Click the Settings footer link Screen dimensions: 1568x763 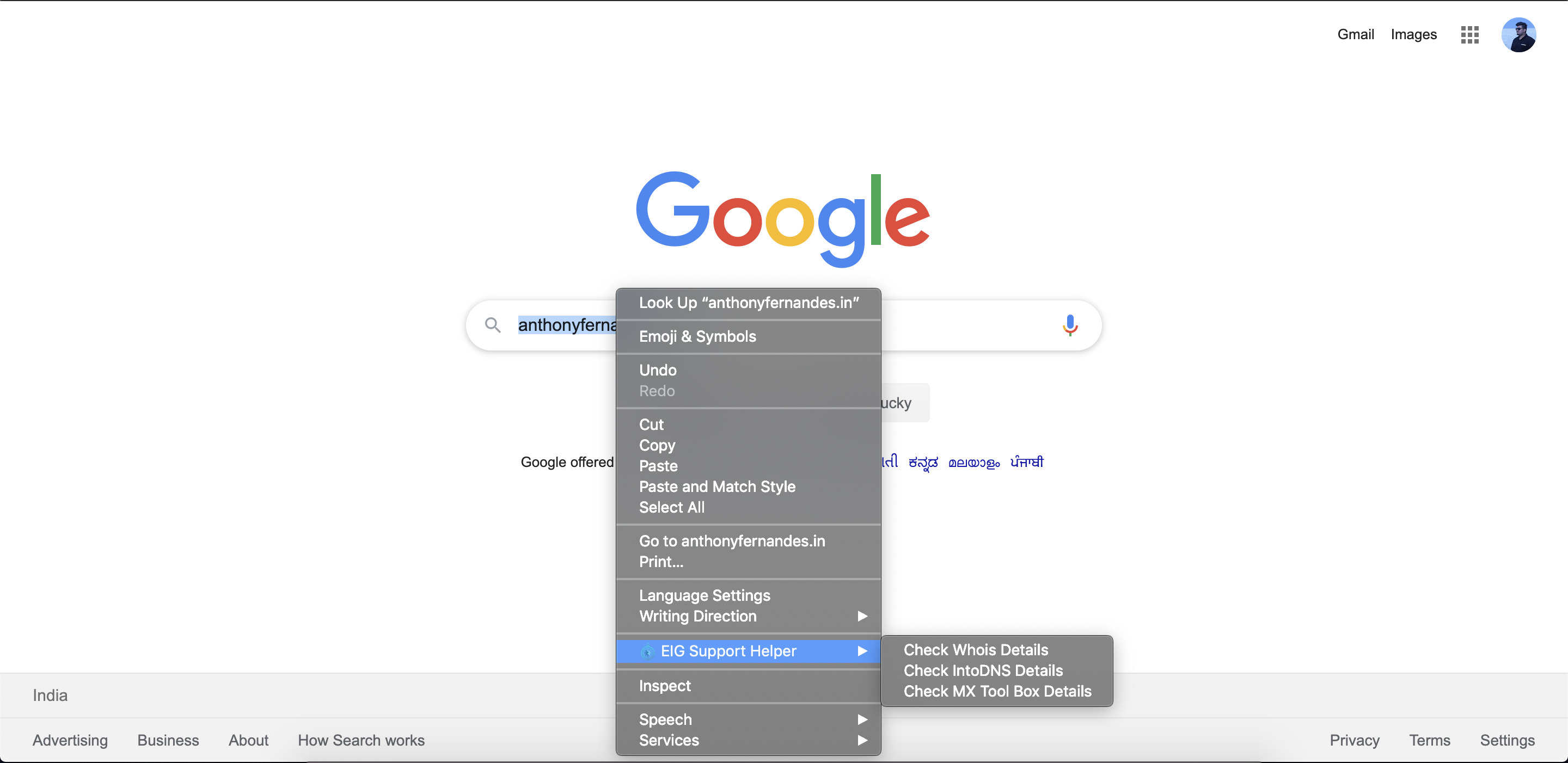click(1507, 740)
